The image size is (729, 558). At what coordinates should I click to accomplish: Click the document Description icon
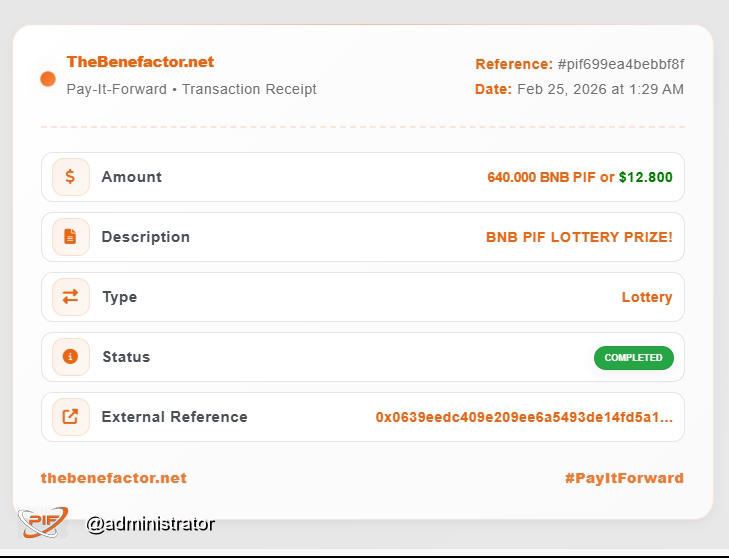(71, 237)
